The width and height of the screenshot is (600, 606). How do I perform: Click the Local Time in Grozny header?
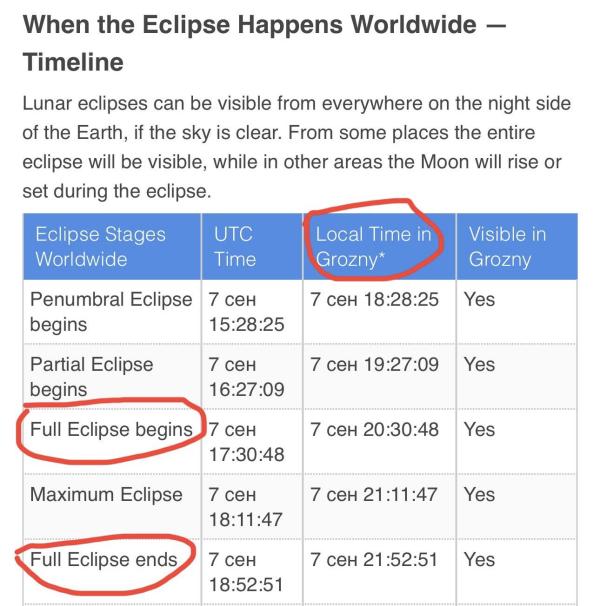coord(373,246)
